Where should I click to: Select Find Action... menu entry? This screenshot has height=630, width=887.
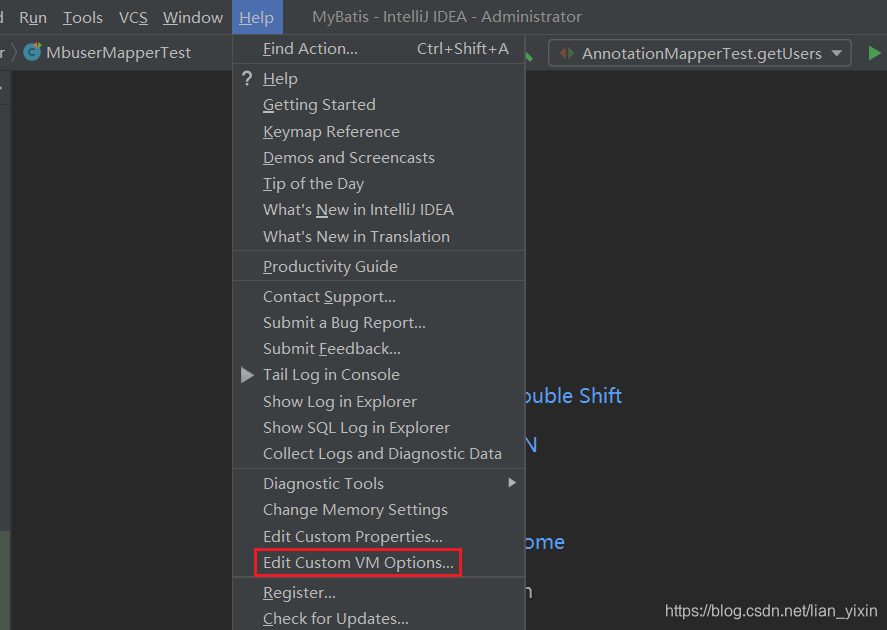378,49
